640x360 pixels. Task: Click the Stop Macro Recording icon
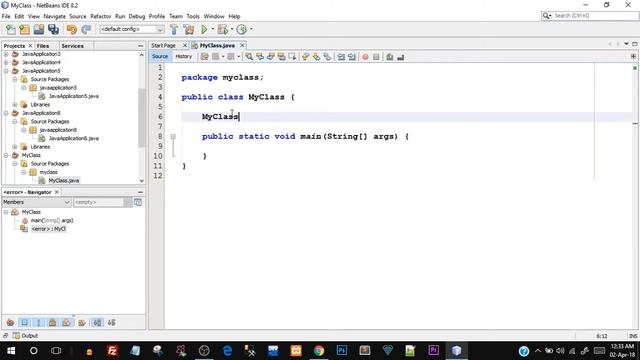click(x=376, y=57)
